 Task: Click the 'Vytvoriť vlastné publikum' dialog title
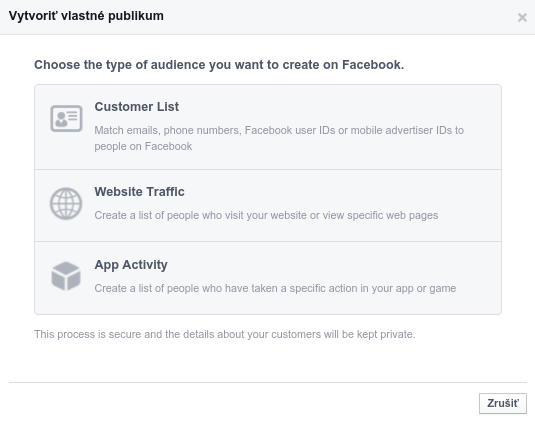(86, 16)
